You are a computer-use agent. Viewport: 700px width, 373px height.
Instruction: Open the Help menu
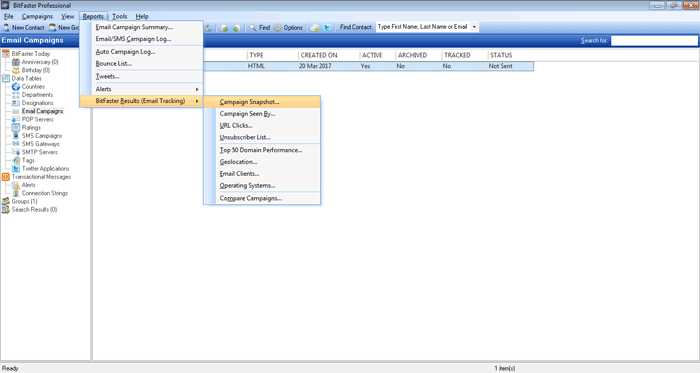(x=142, y=17)
